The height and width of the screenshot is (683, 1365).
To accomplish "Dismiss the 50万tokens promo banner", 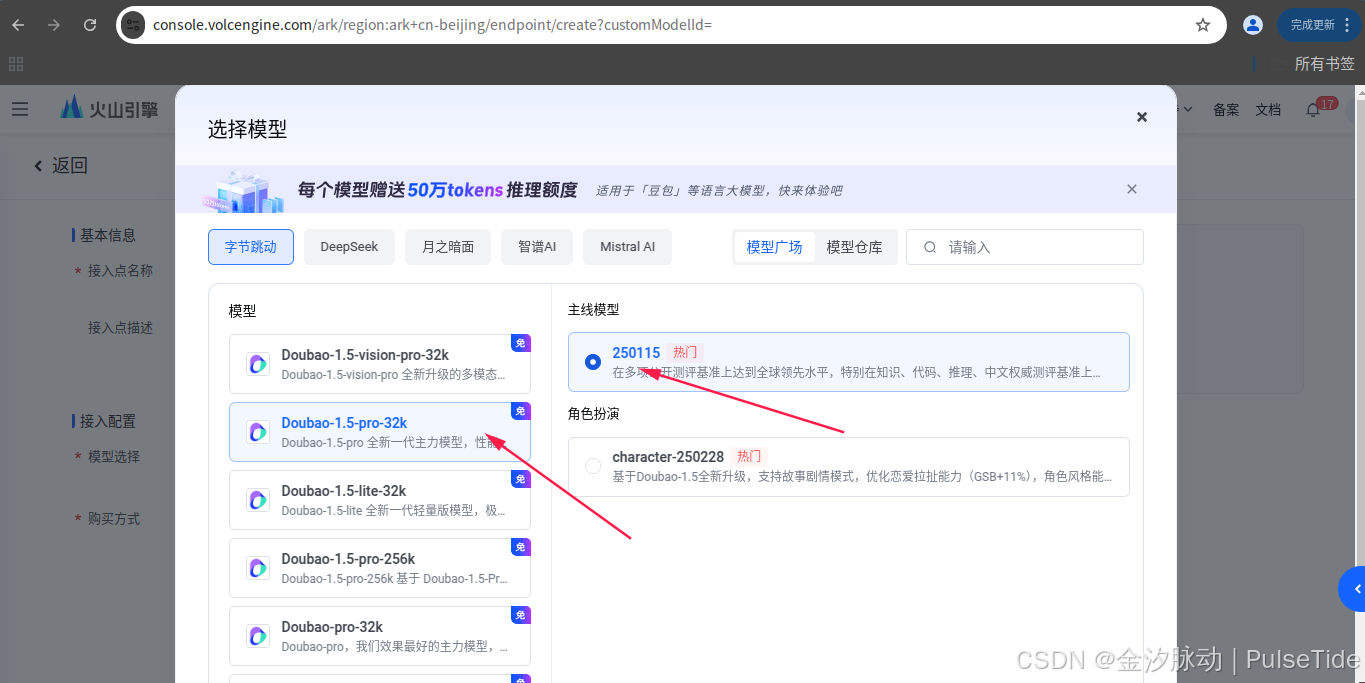I will (1132, 189).
